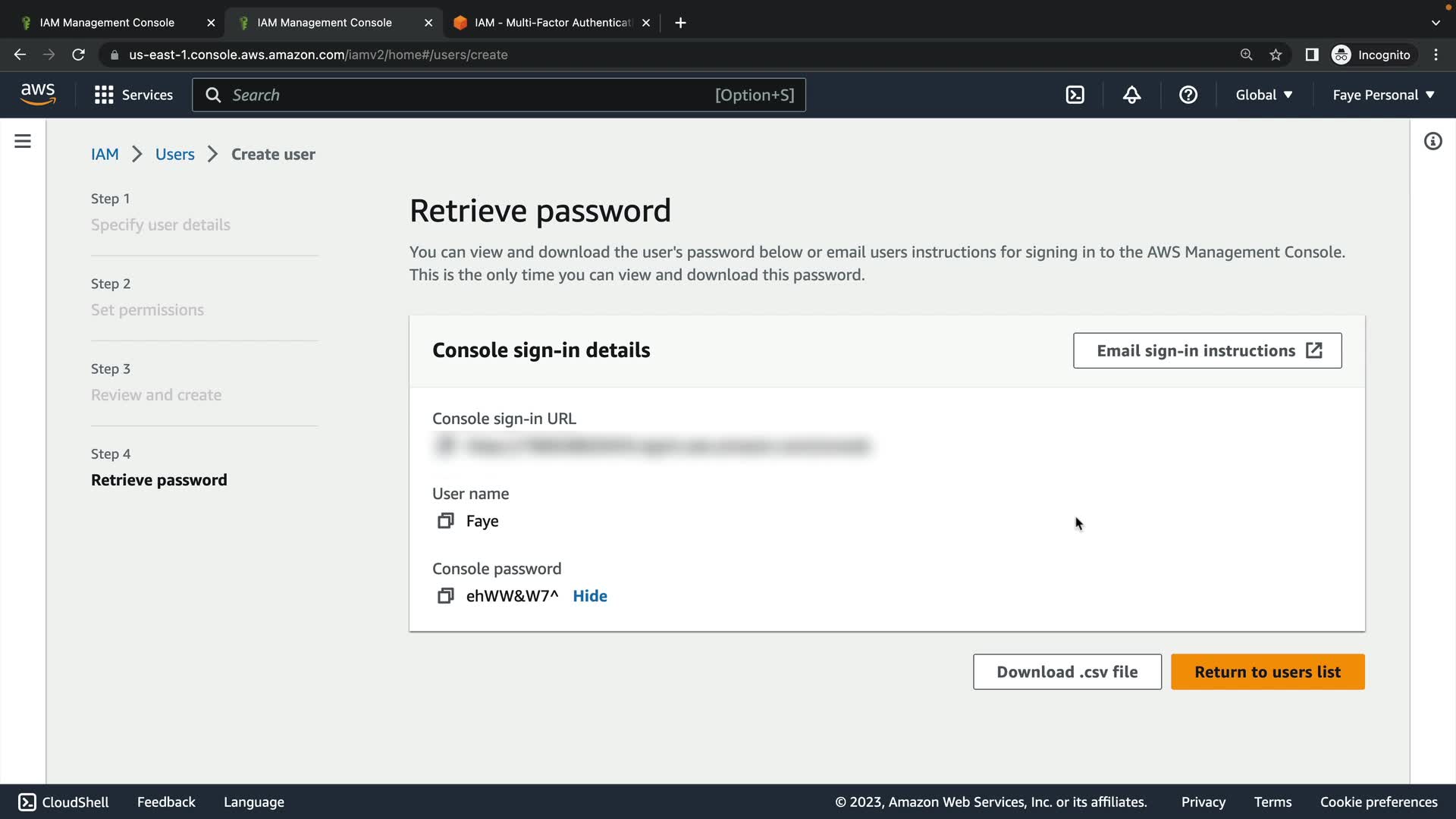This screenshot has width=1456, height=819.
Task: Copy the user name Faye
Action: pyautogui.click(x=445, y=521)
